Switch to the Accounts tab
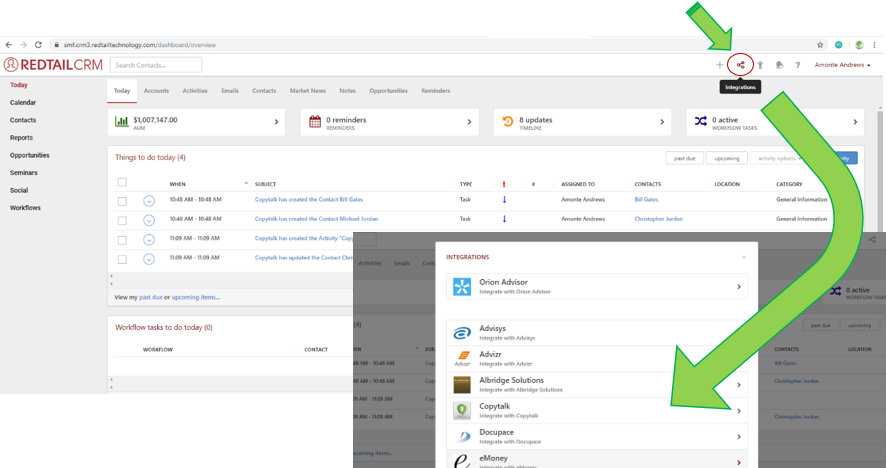 (x=156, y=91)
